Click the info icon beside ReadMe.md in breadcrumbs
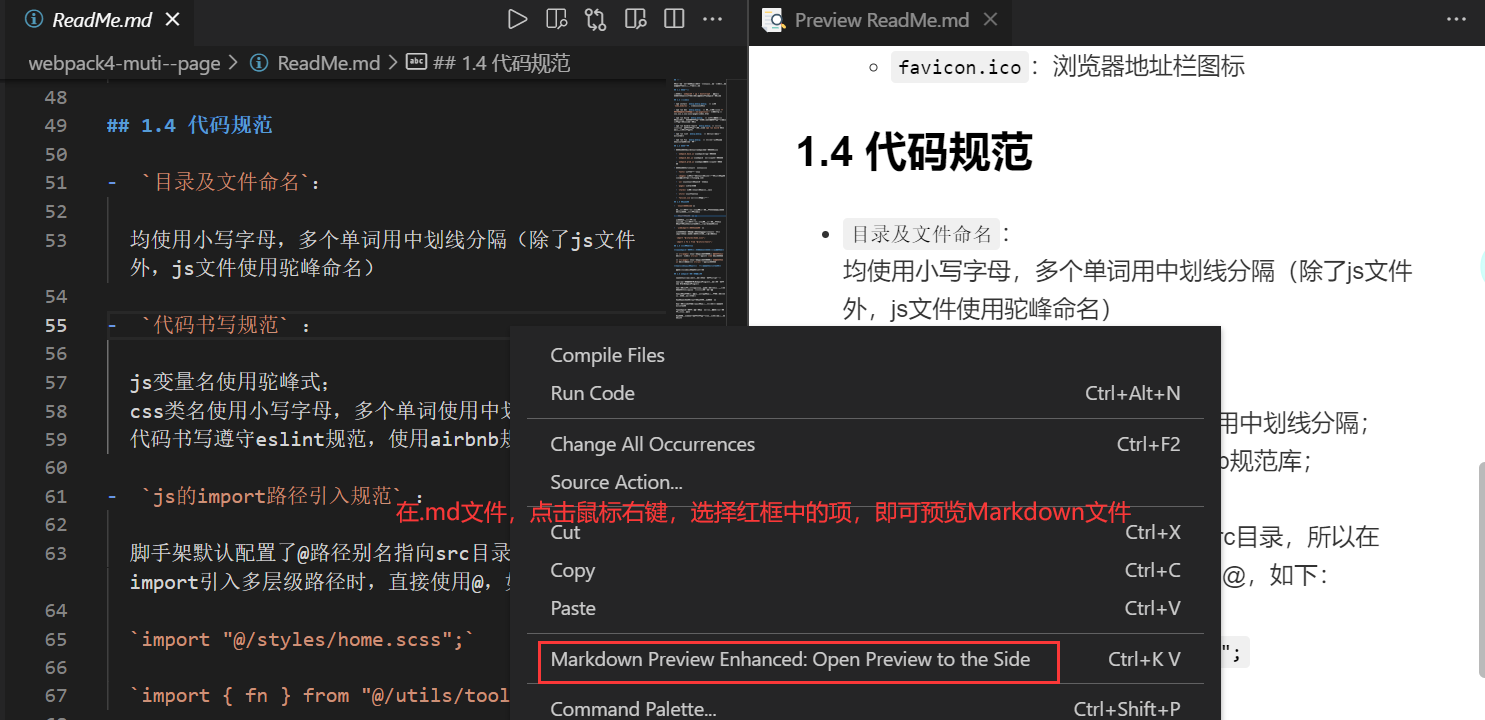The height and width of the screenshot is (720, 1485). pos(258,62)
